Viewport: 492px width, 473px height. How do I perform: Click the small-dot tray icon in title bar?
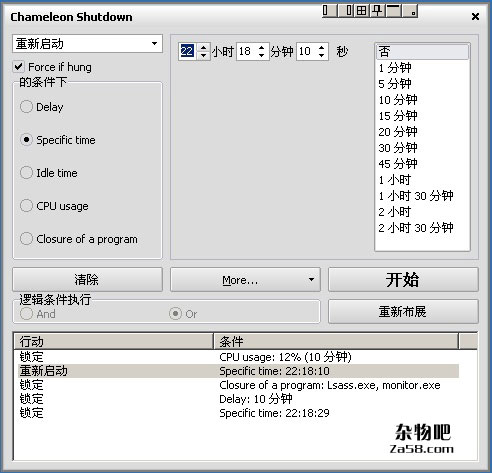pos(410,11)
